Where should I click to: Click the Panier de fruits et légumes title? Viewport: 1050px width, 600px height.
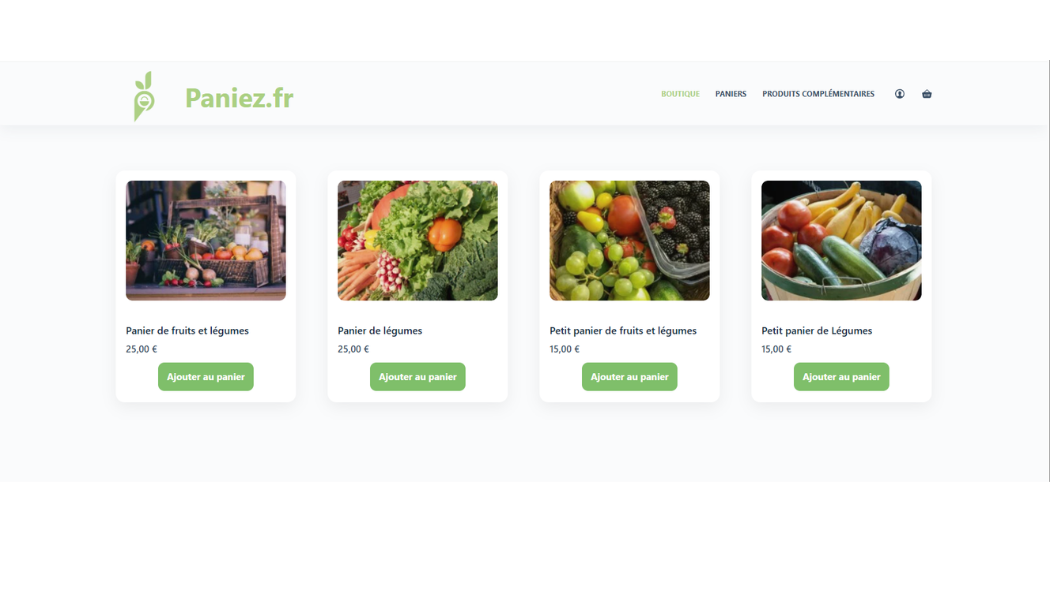(x=188, y=331)
